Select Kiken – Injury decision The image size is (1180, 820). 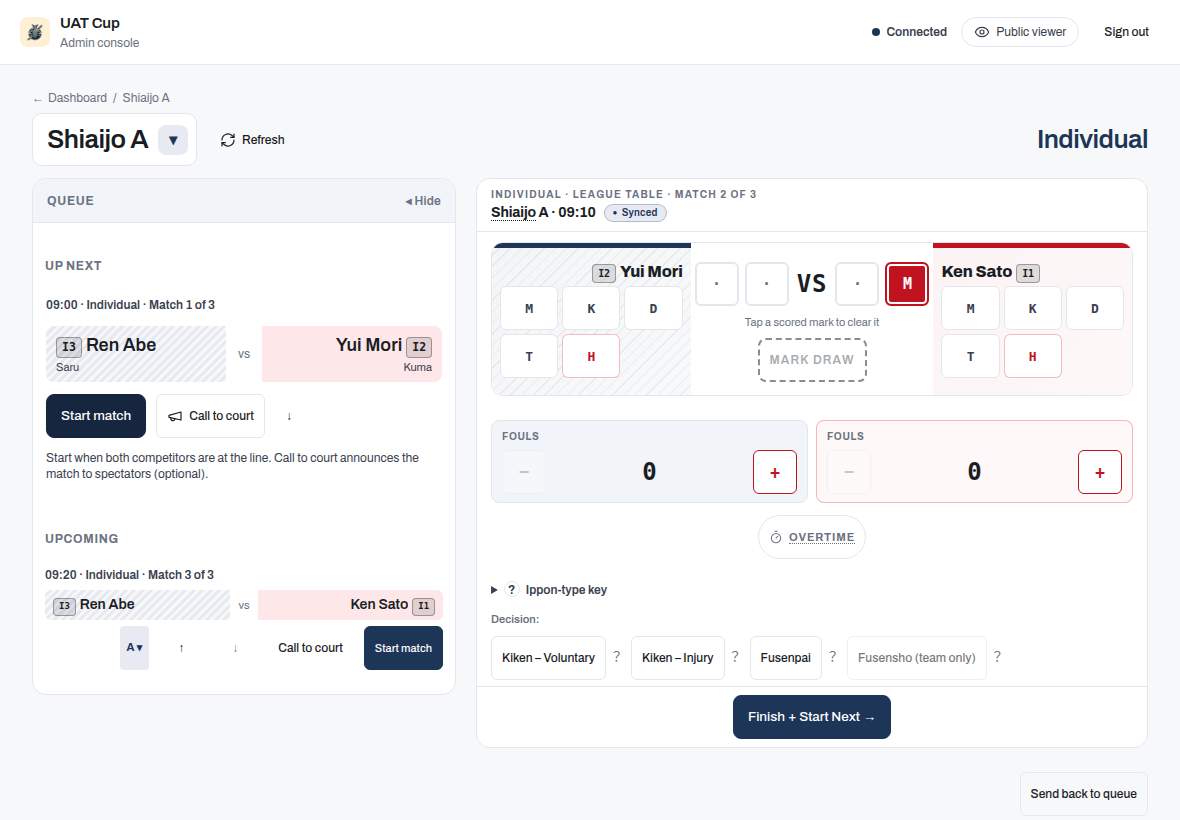(677, 658)
